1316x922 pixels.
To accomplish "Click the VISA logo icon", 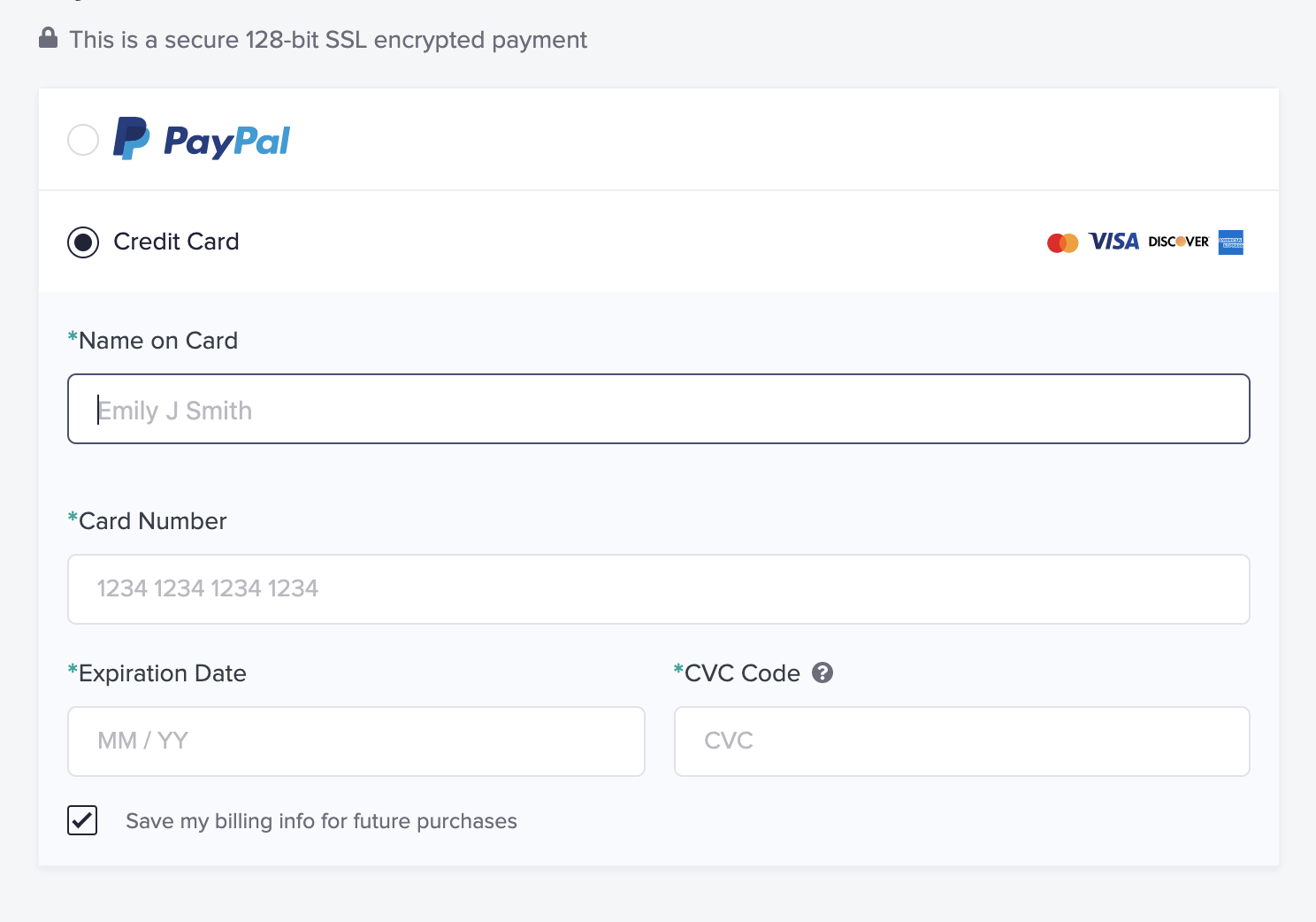I will 1113,242.
